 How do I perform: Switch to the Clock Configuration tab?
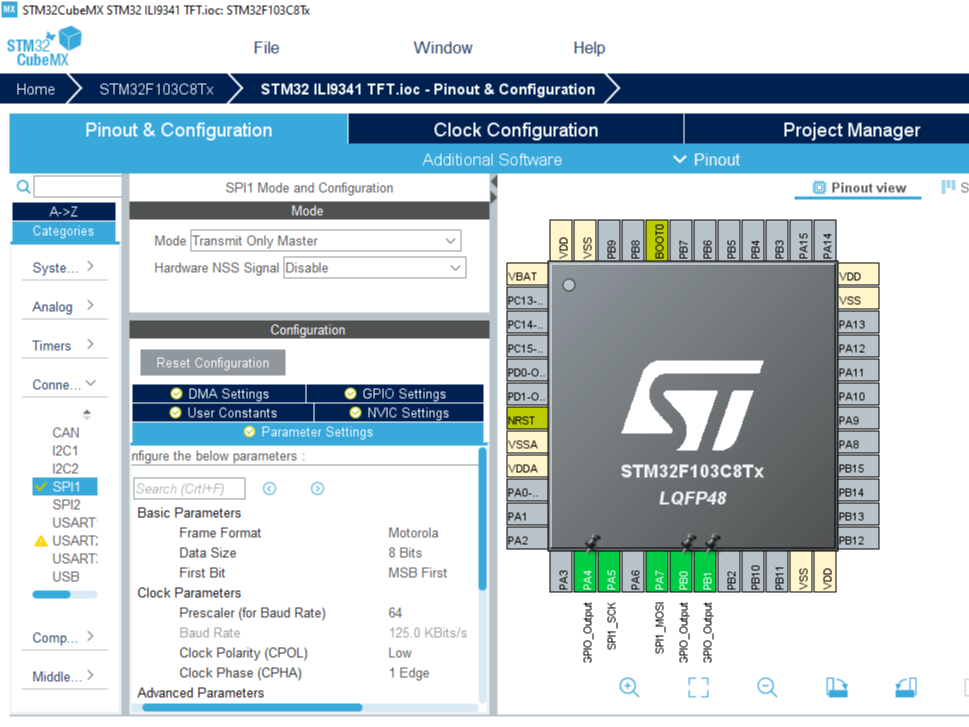coord(514,129)
